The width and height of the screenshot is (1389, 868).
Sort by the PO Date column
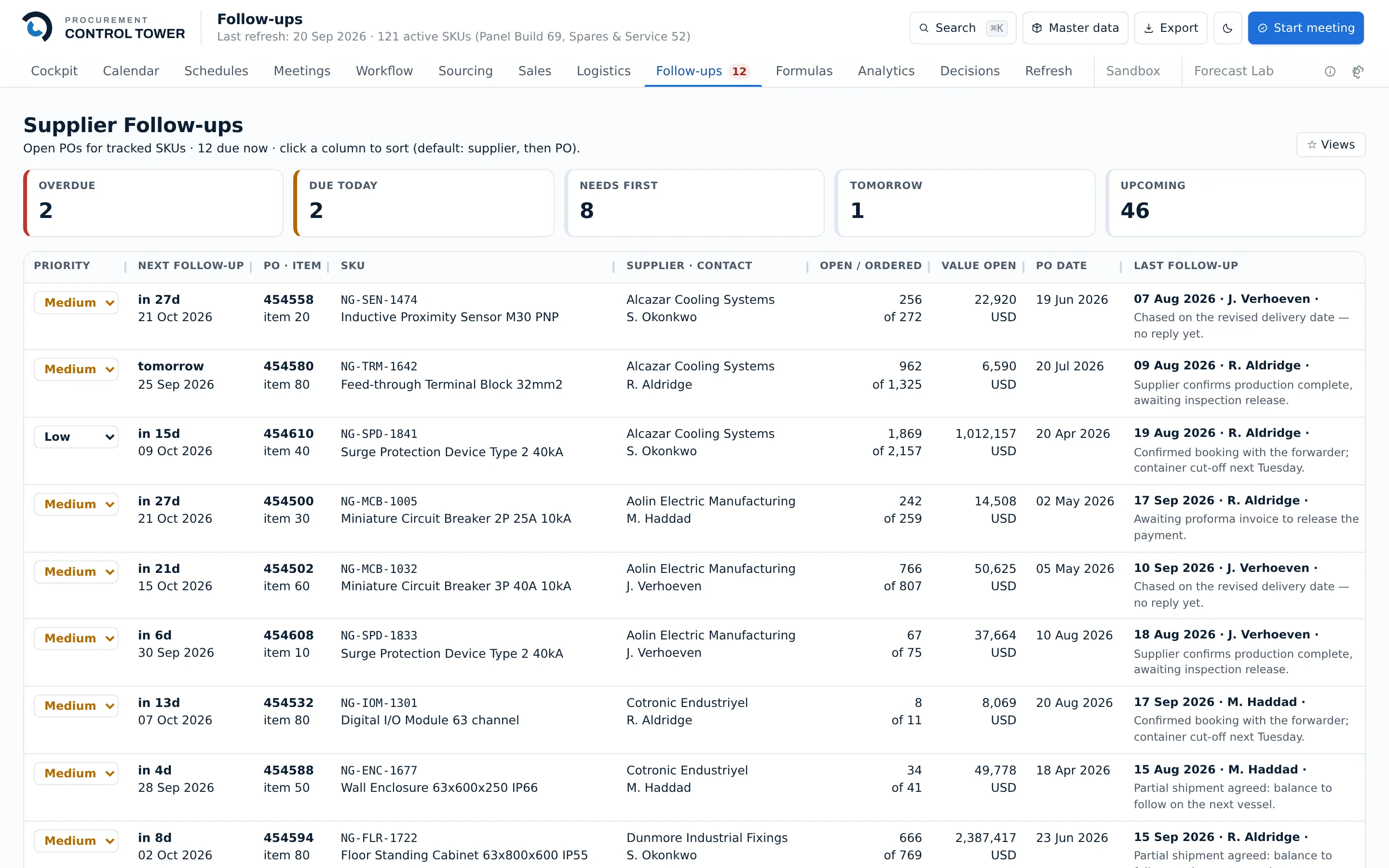click(1061, 266)
